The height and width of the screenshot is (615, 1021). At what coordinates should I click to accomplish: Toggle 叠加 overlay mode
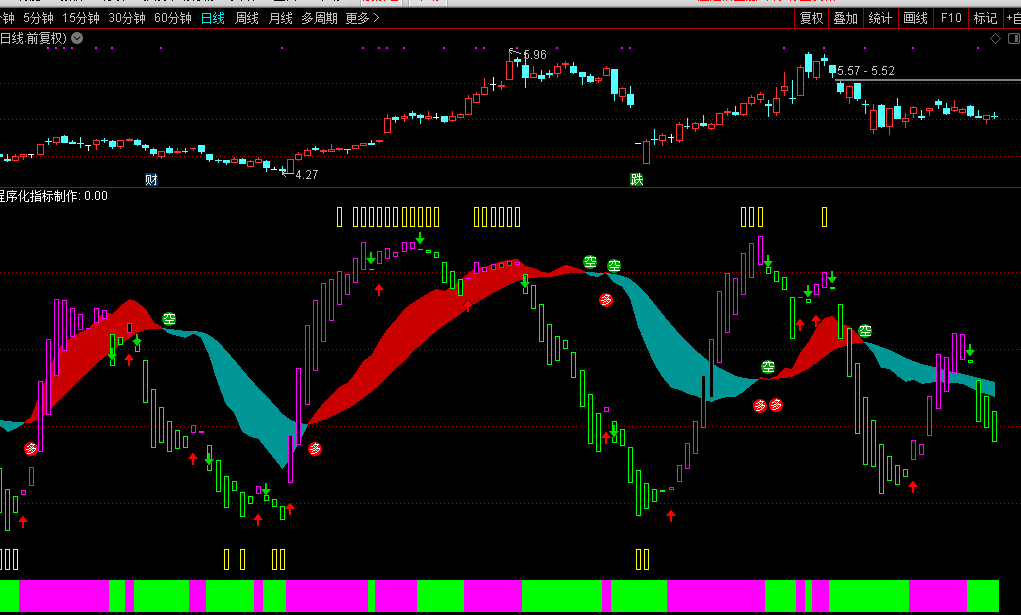tap(845, 18)
